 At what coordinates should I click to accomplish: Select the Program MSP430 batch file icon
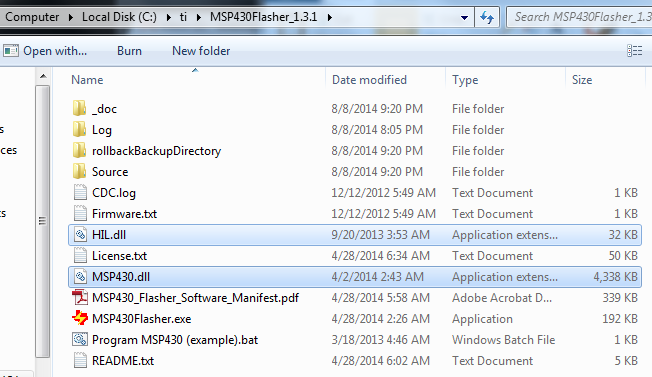coord(80,340)
